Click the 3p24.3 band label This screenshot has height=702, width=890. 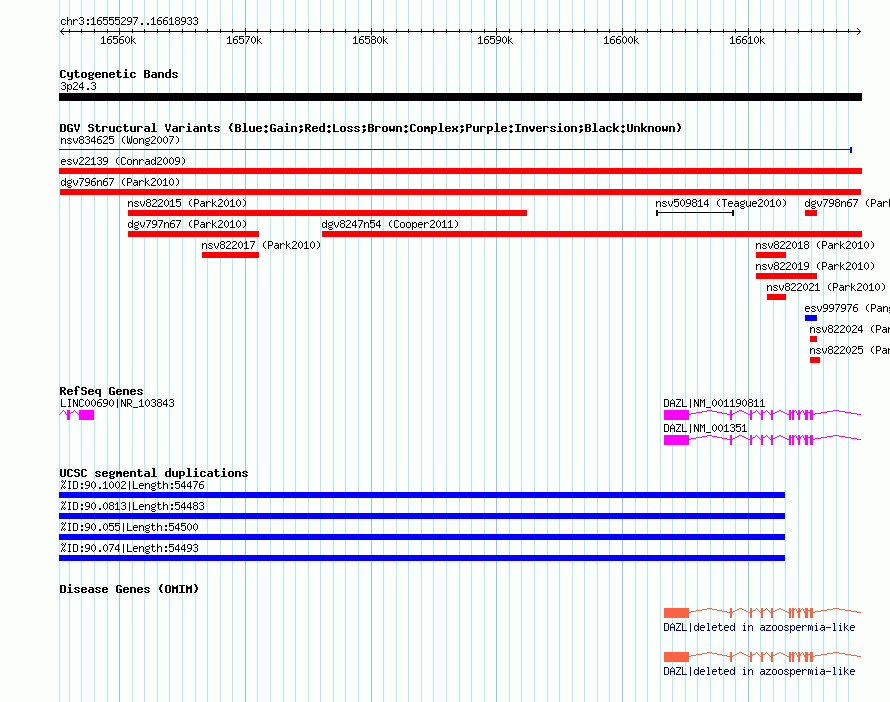(x=78, y=86)
